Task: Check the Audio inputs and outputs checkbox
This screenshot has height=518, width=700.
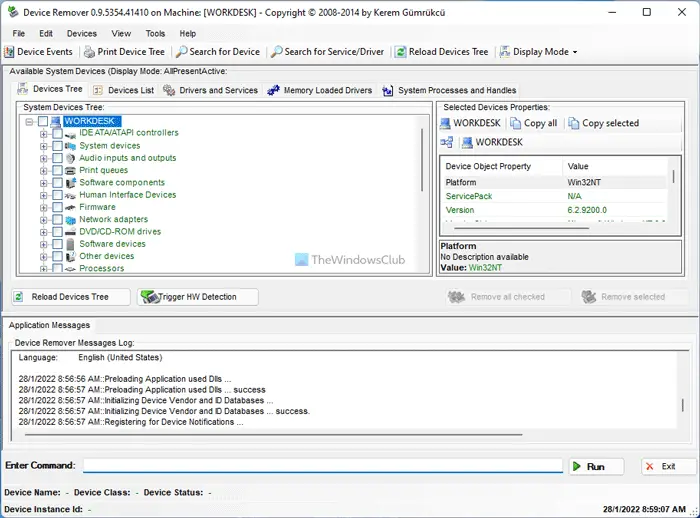Action: tap(58, 158)
